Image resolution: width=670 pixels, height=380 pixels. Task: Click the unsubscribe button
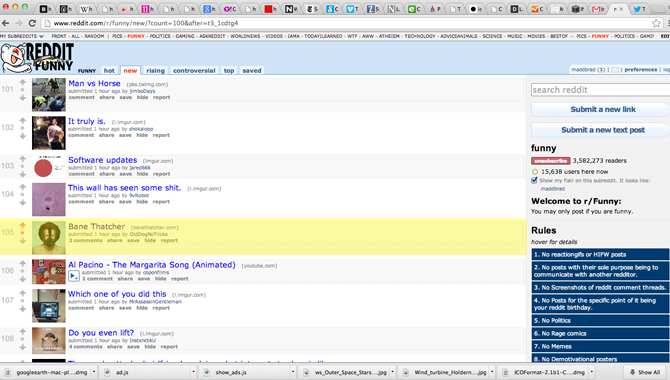tap(550, 161)
